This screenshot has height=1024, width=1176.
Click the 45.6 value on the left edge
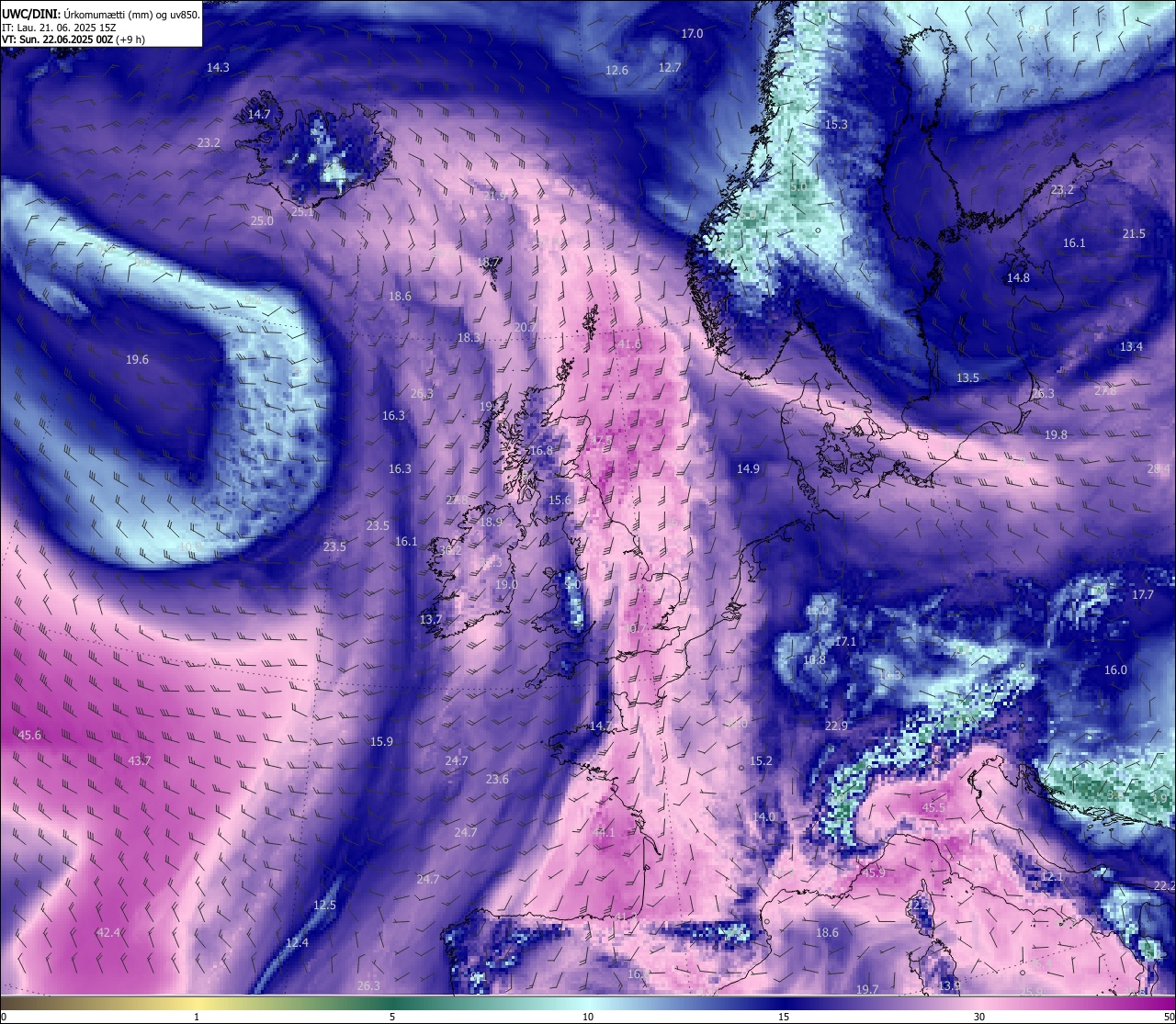29,735
